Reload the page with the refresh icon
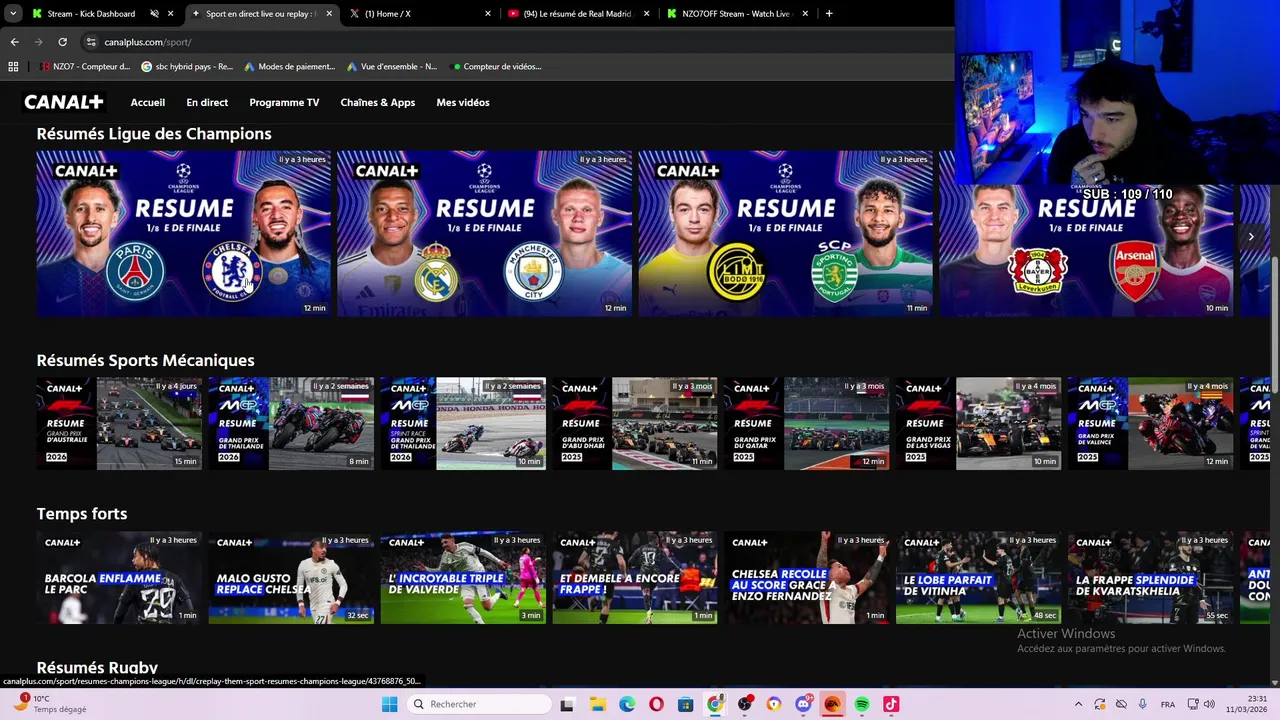 coord(62,42)
